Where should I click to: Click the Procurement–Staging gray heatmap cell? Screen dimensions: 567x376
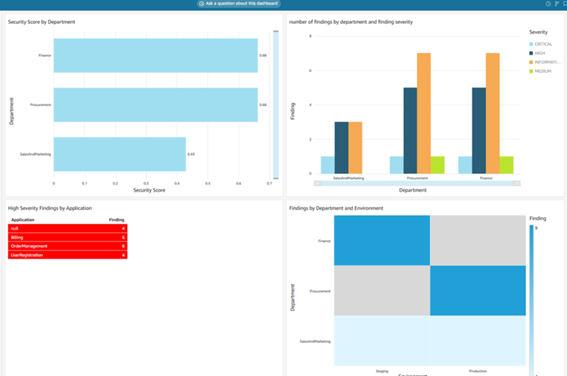point(382,291)
